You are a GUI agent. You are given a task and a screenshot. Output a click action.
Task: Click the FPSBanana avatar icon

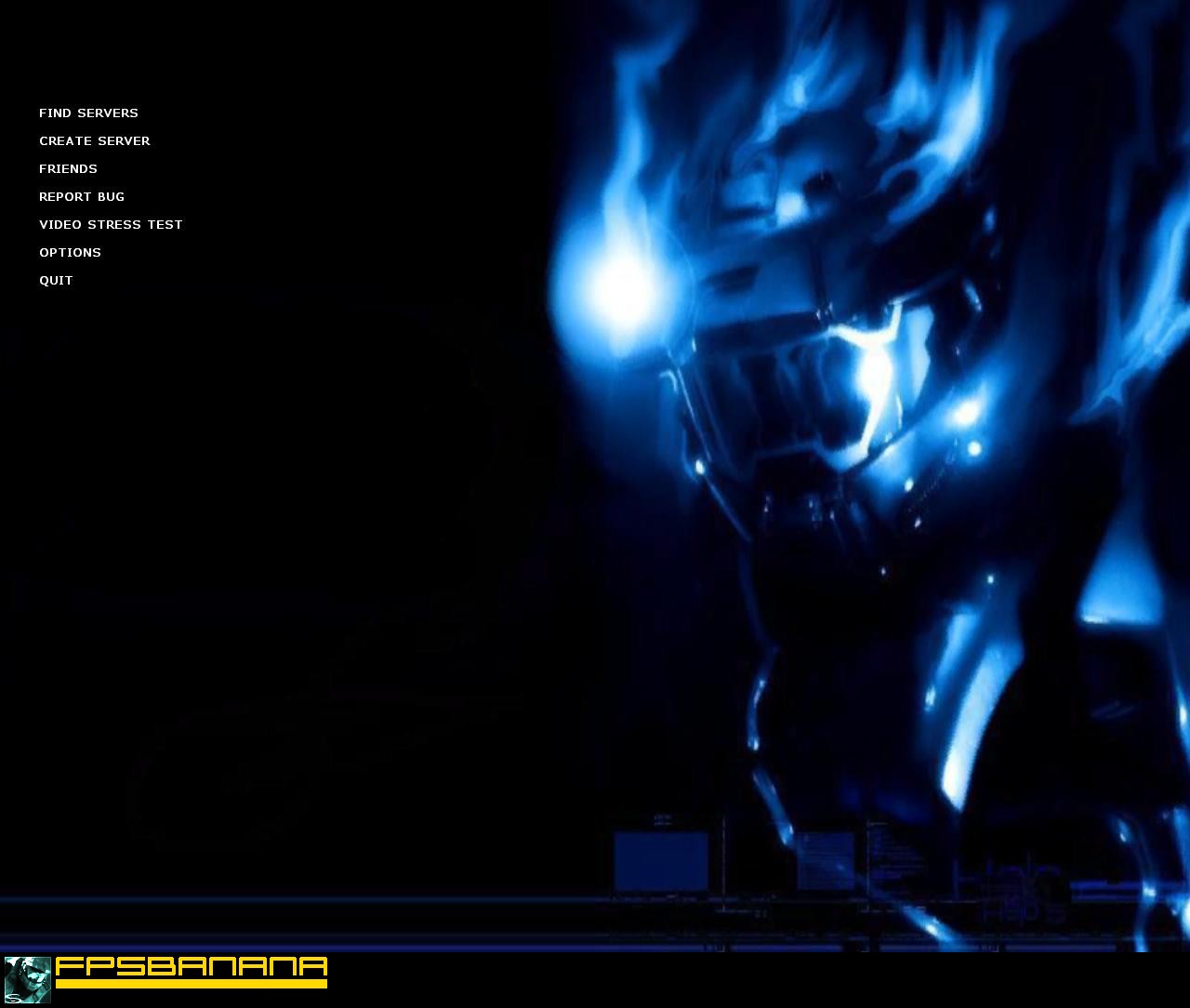[x=28, y=980]
